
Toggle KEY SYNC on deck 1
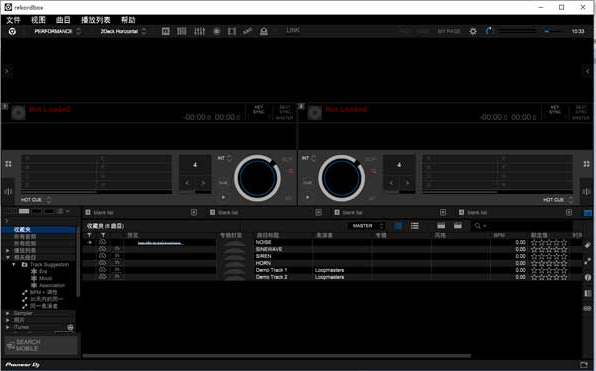click(x=258, y=109)
